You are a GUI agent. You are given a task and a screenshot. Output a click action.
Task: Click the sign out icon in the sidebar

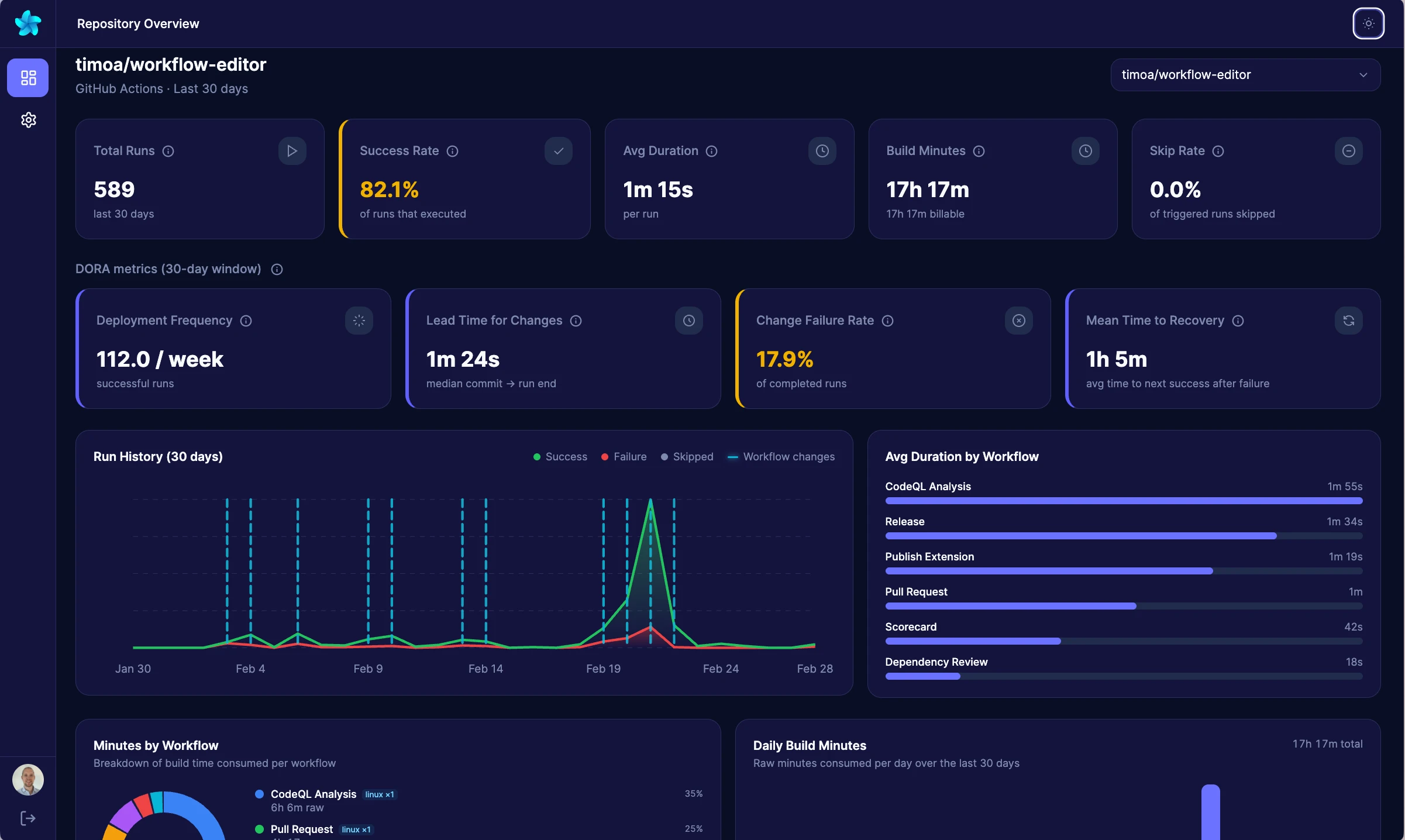click(x=26, y=818)
